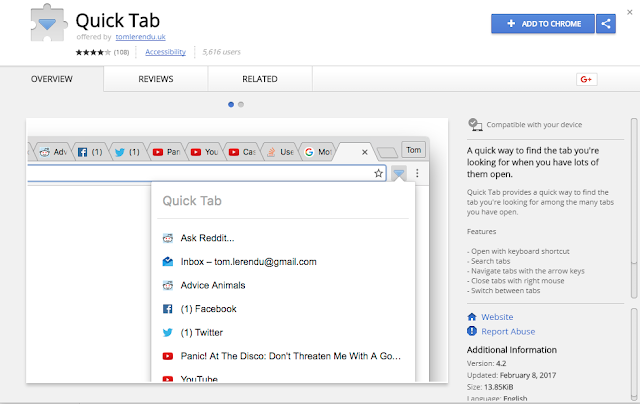The height and width of the screenshot is (404, 640).
Task: Switch to the OVERVIEW tab
Action: (x=52, y=79)
